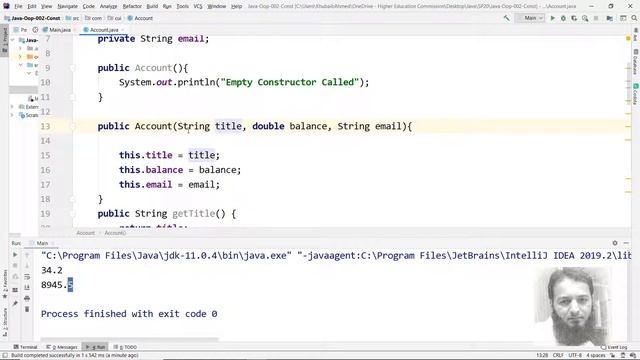640x360 pixels.
Task: Open the Navigate menu
Action: click(x=67, y=6)
